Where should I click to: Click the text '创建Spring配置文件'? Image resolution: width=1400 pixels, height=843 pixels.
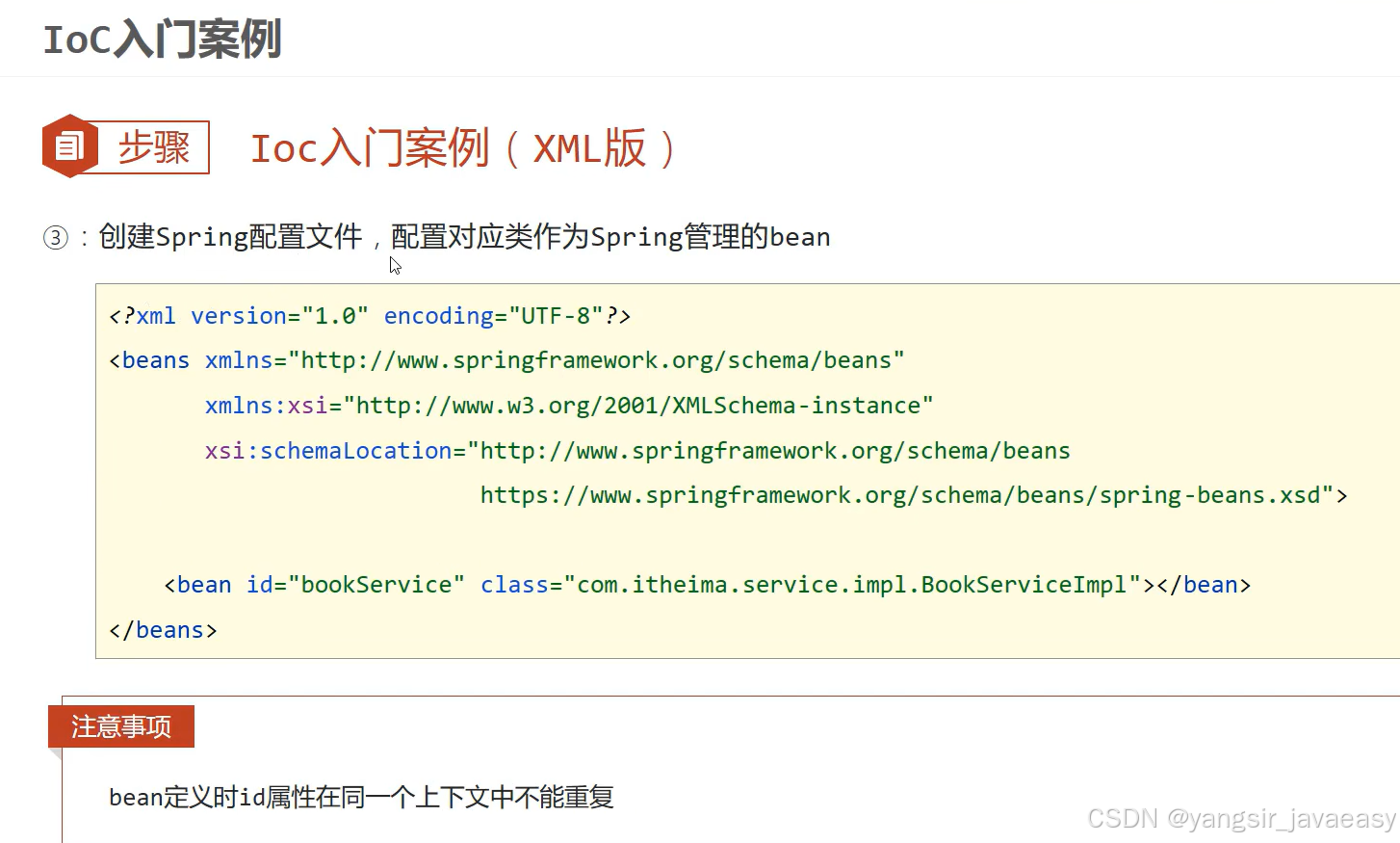[x=230, y=237]
